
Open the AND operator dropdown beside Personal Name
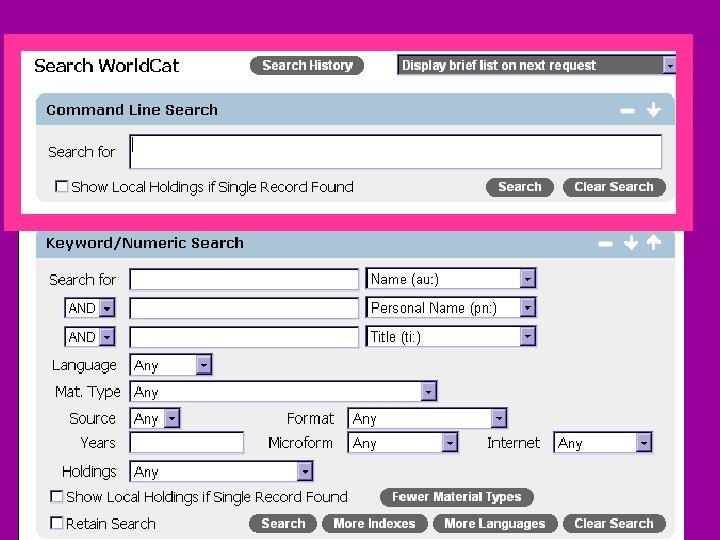[90, 308]
